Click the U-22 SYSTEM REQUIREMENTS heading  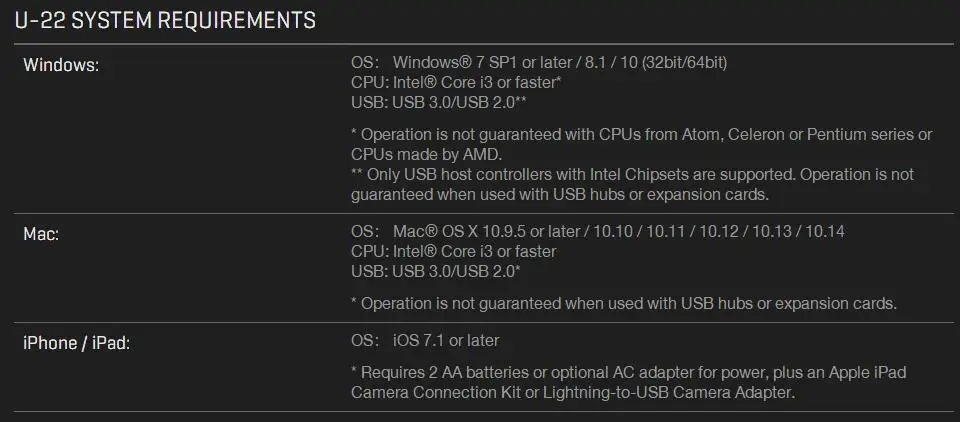tap(165, 20)
